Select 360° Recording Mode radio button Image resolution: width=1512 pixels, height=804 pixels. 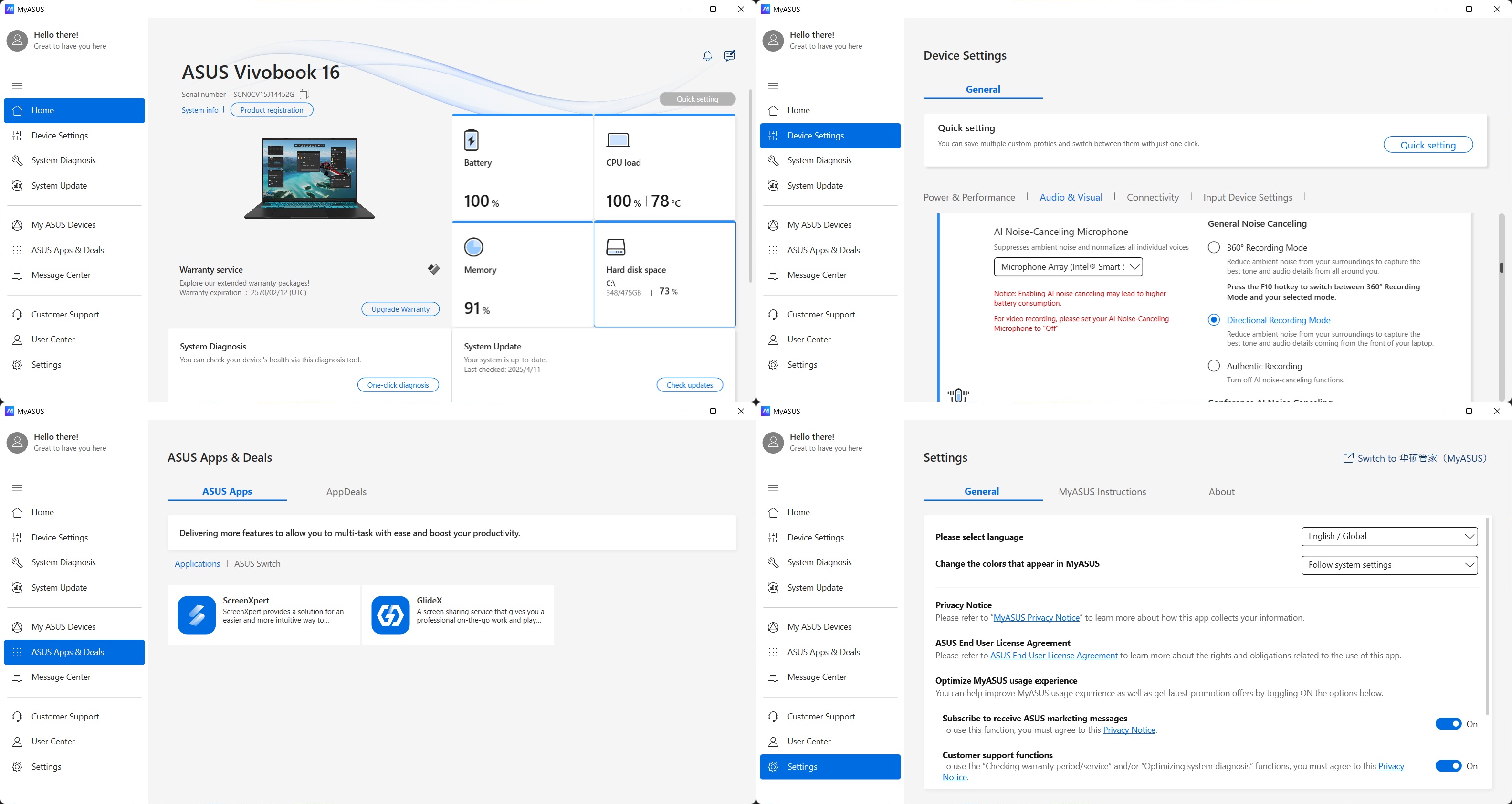[x=1214, y=247]
